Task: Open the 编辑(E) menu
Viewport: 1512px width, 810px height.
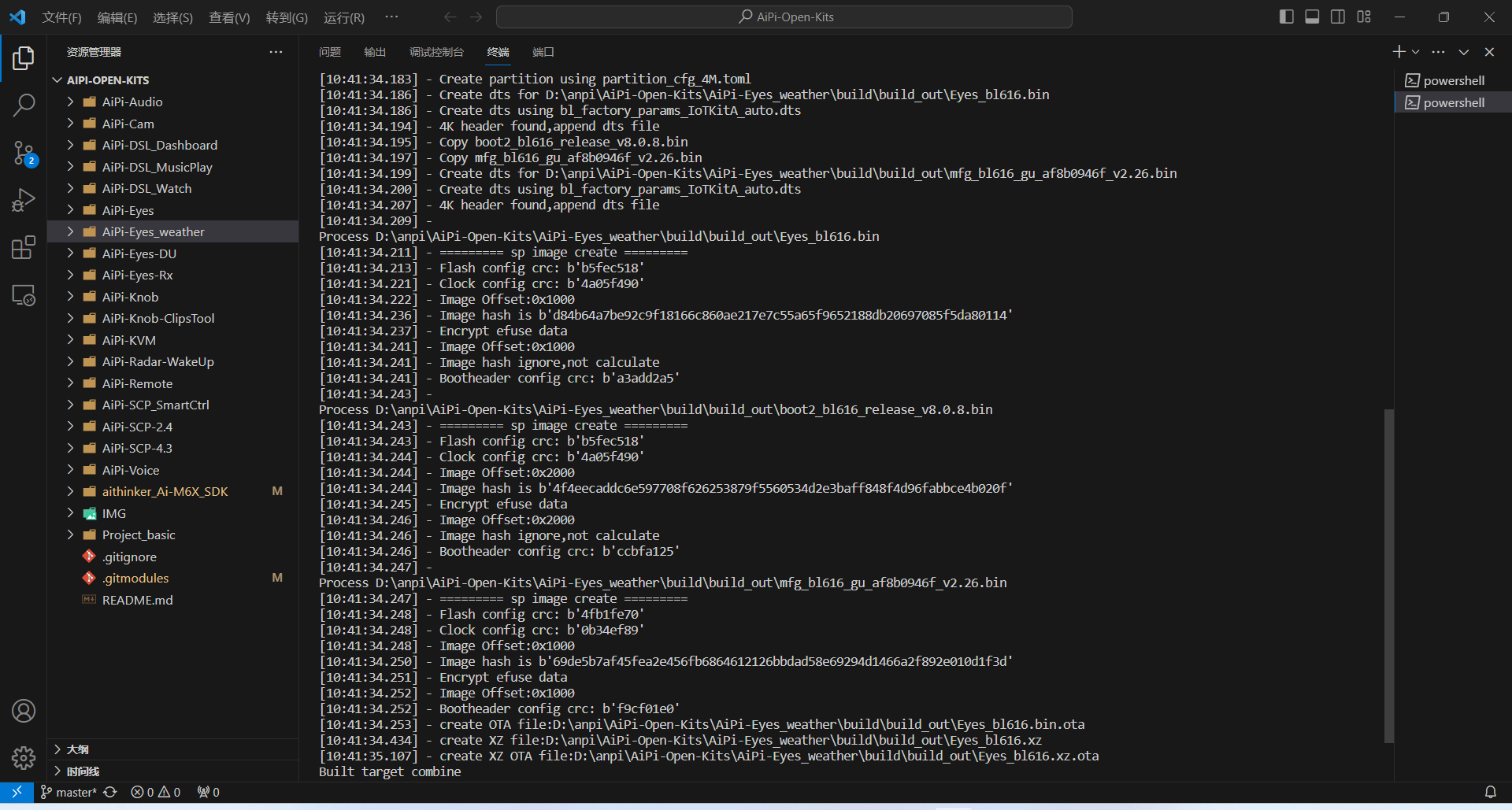Action: click(117, 17)
